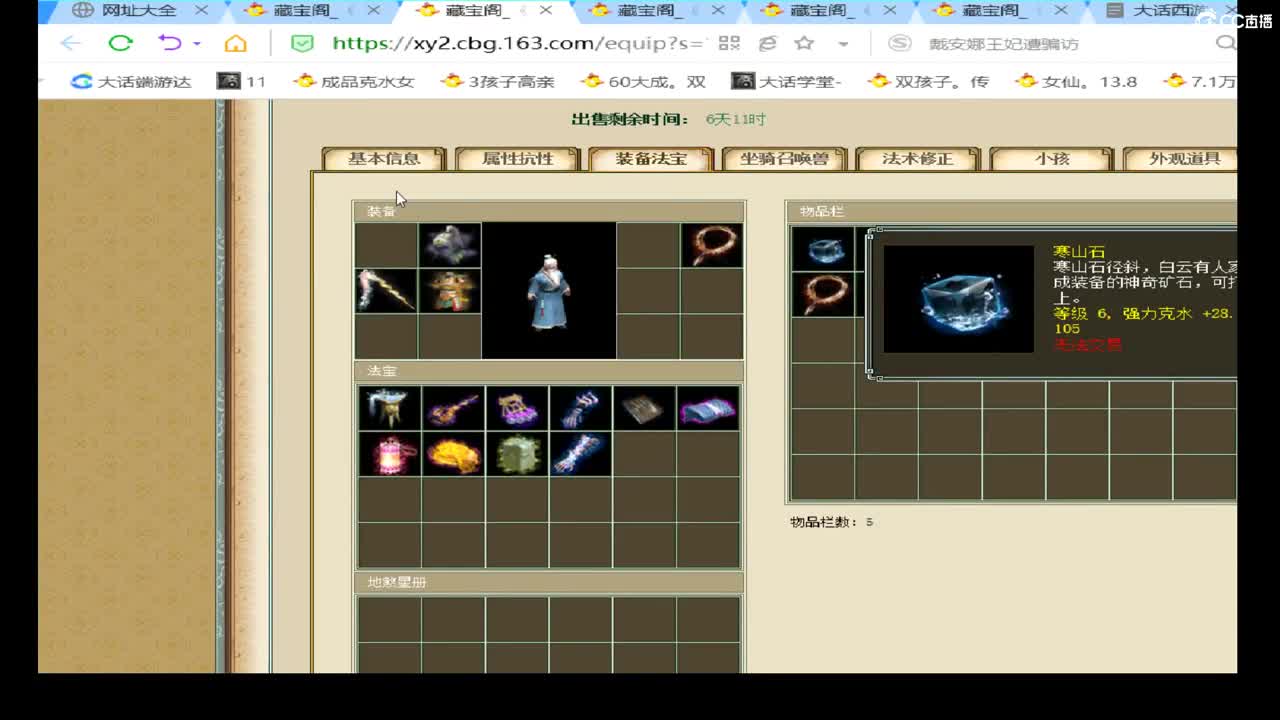The width and height of the screenshot is (1280, 720).
Task: Open the 女仙。13.8 bookmark
Action: pyautogui.click(x=1076, y=81)
